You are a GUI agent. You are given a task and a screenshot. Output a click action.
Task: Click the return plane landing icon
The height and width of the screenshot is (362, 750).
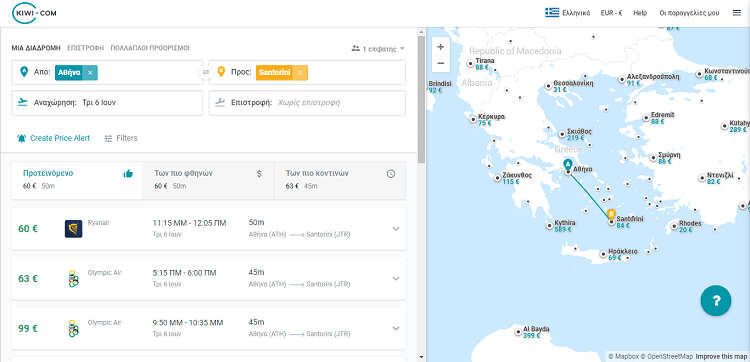(220, 102)
